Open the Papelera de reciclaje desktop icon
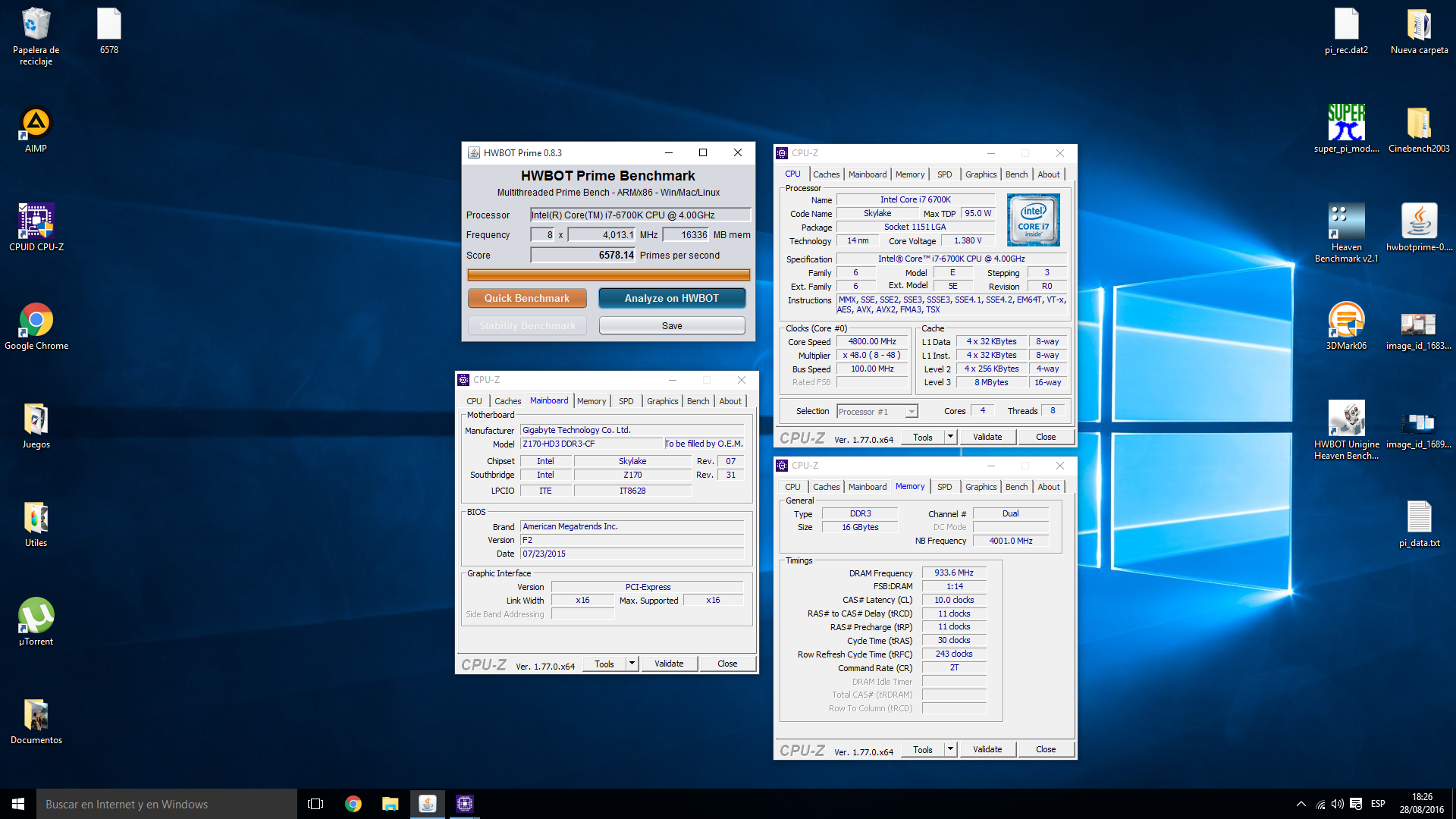The height and width of the screenshot is (819, 1456). click(36, 36)
